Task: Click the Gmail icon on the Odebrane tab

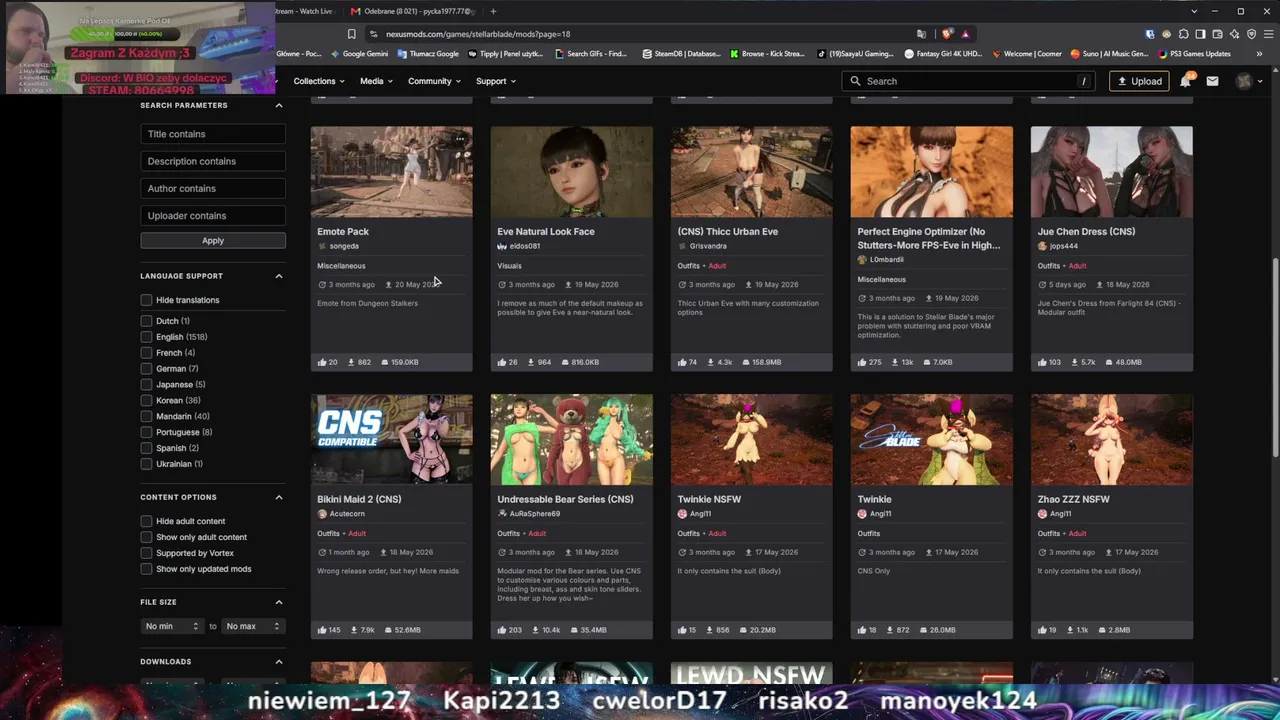Action: [356, 11]
